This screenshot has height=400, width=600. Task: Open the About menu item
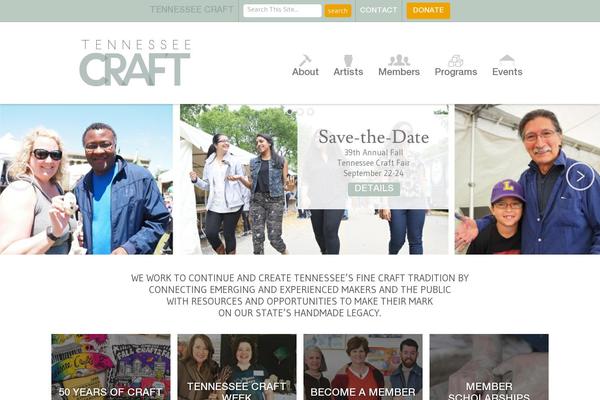[x=305, y=72]
